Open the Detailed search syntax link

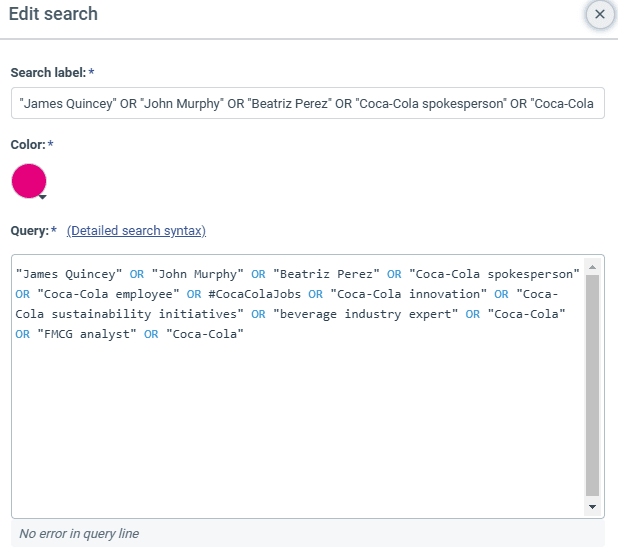pyautogui.click(x=136, y=231)
